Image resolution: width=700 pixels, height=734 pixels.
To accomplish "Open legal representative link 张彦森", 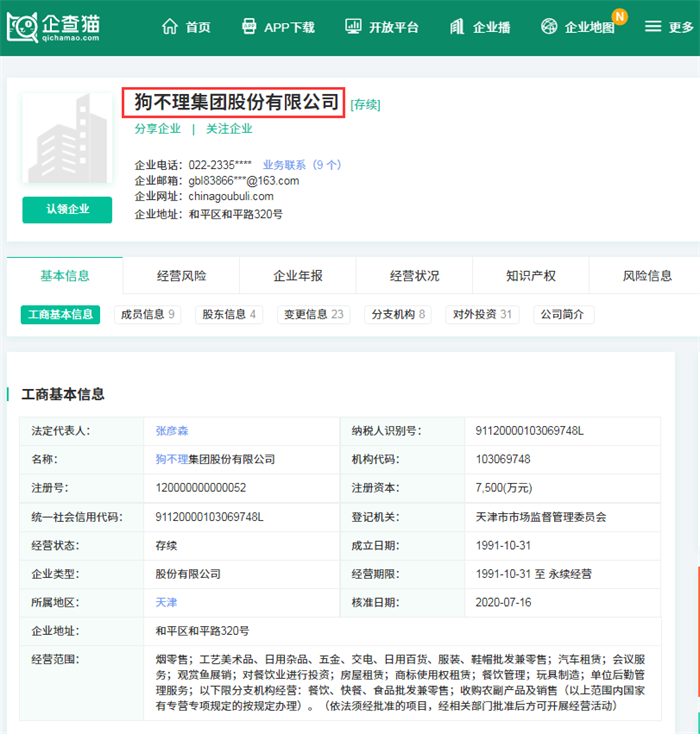I will (x=172, y=431).
